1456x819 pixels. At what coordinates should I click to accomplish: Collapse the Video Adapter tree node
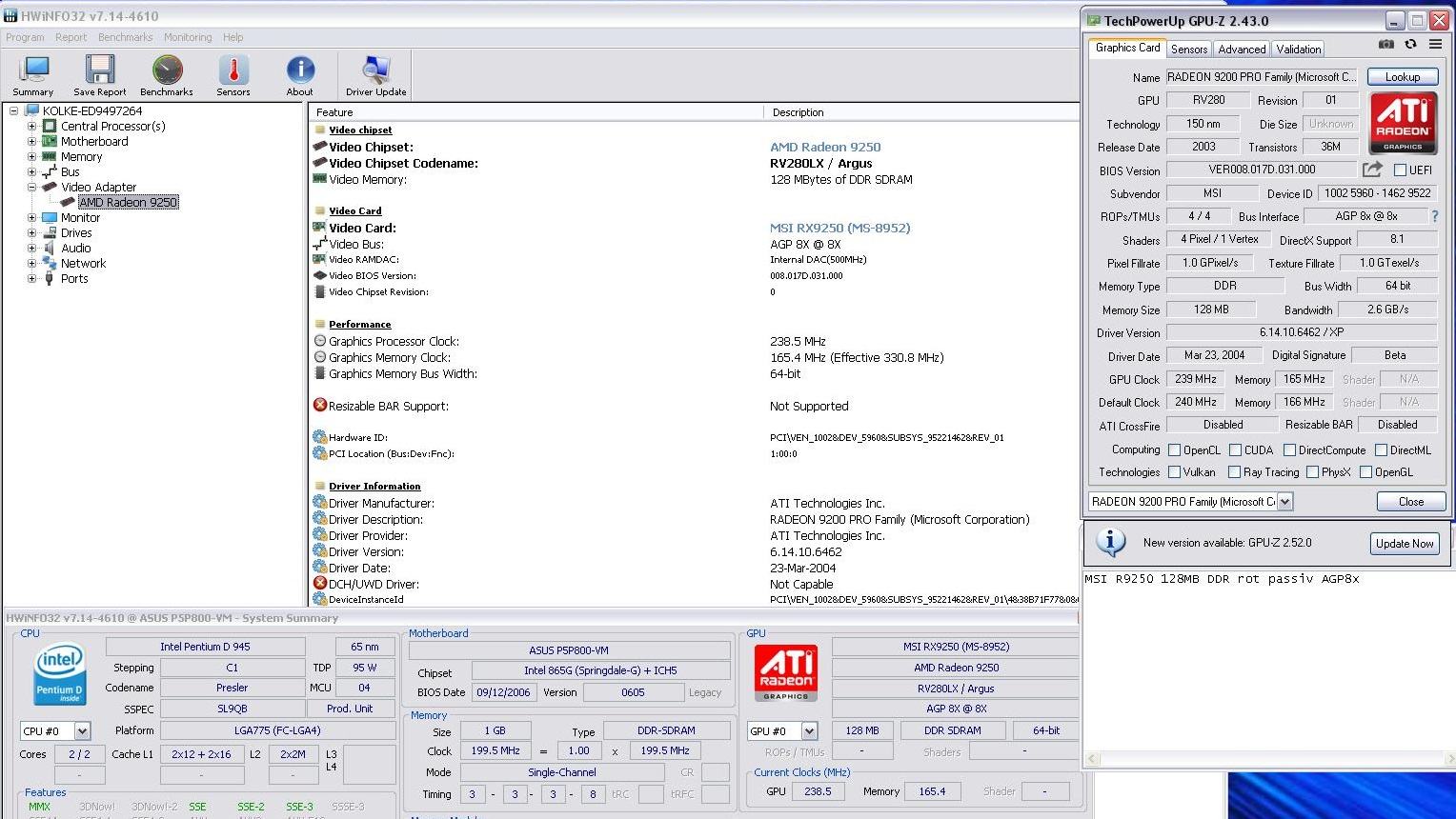[x=31, y=187]
